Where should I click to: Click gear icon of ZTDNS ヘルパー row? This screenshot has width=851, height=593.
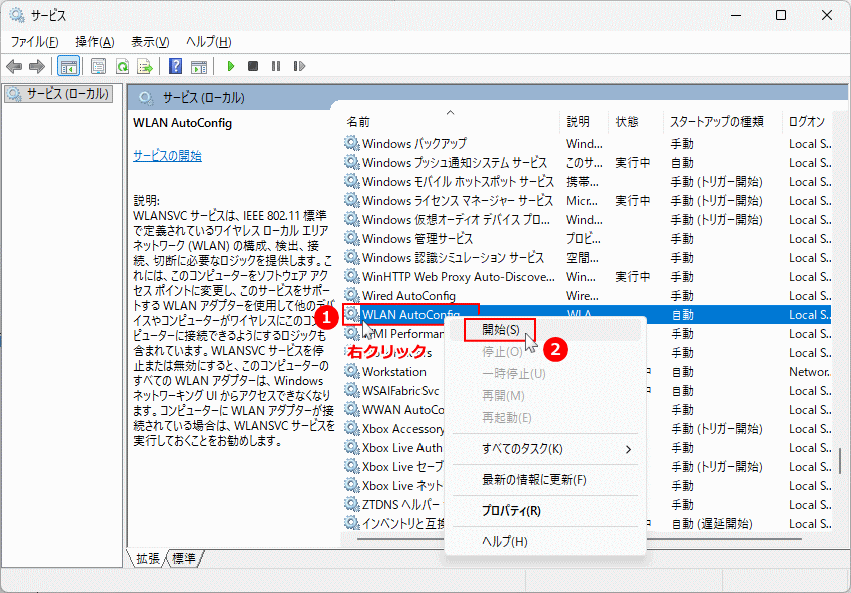352,504
